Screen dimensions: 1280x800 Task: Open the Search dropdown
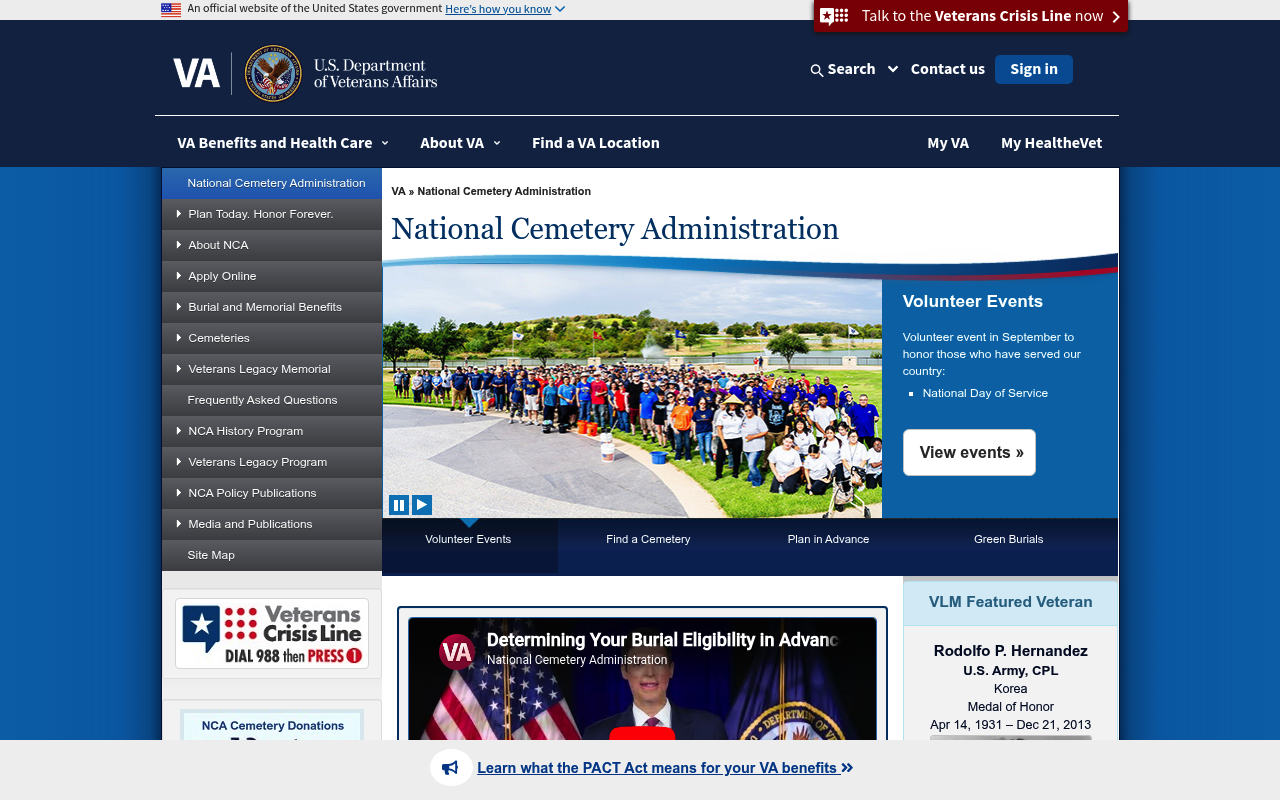(860, 69)
